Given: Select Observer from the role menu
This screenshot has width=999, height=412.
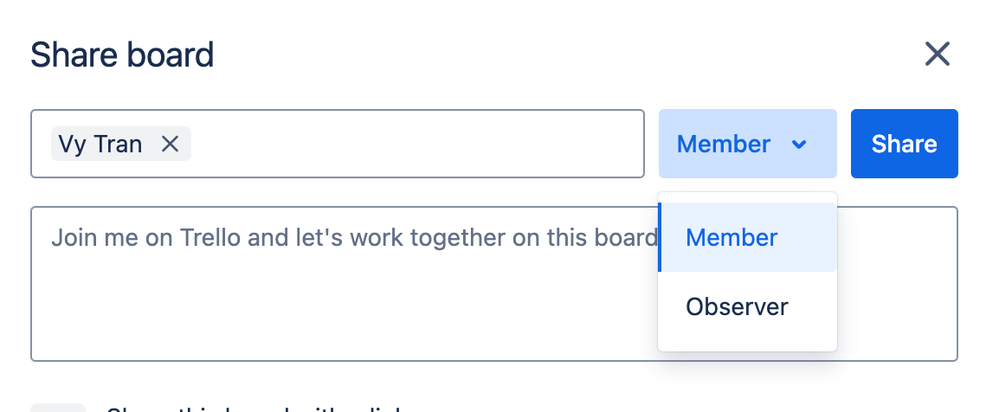Looking at the screenshot, I should tap(747, 307).
